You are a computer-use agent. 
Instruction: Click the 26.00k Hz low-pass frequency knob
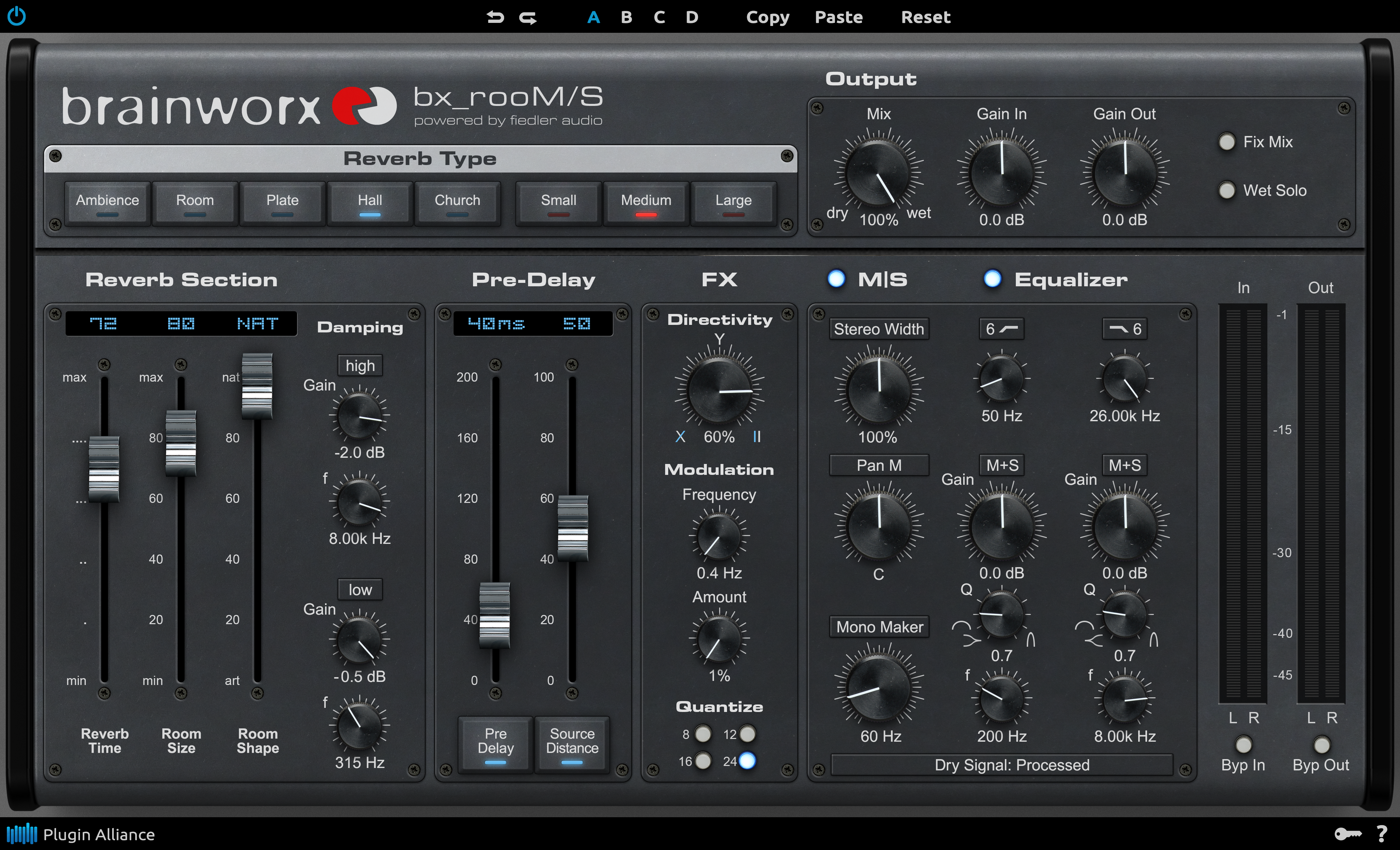1125,379
